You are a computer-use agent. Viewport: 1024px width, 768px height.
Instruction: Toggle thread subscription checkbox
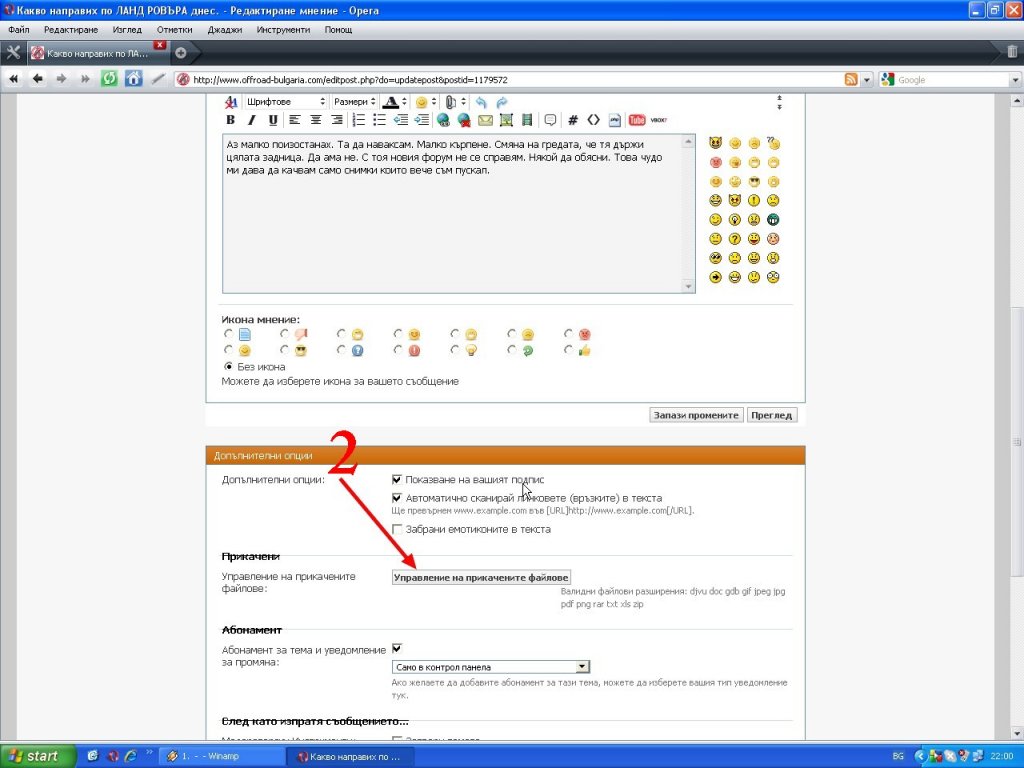pyautogui.click(x=396, y=648)
